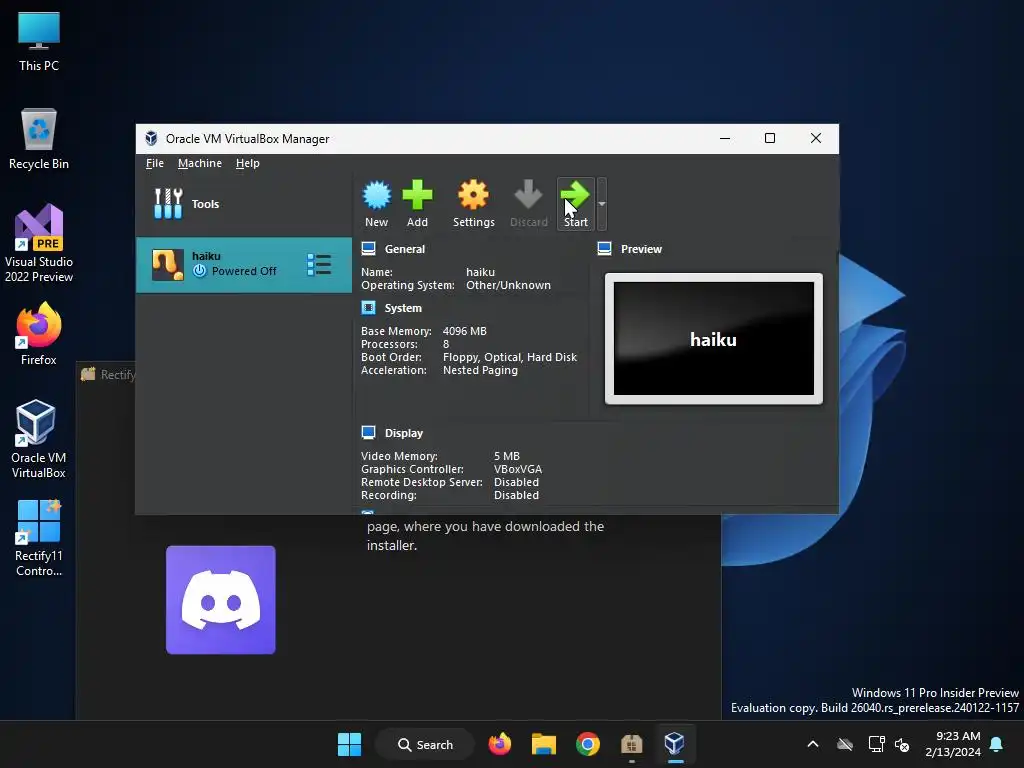Click the System section header
1024x768 pixels.
click(x=403, y=308)
